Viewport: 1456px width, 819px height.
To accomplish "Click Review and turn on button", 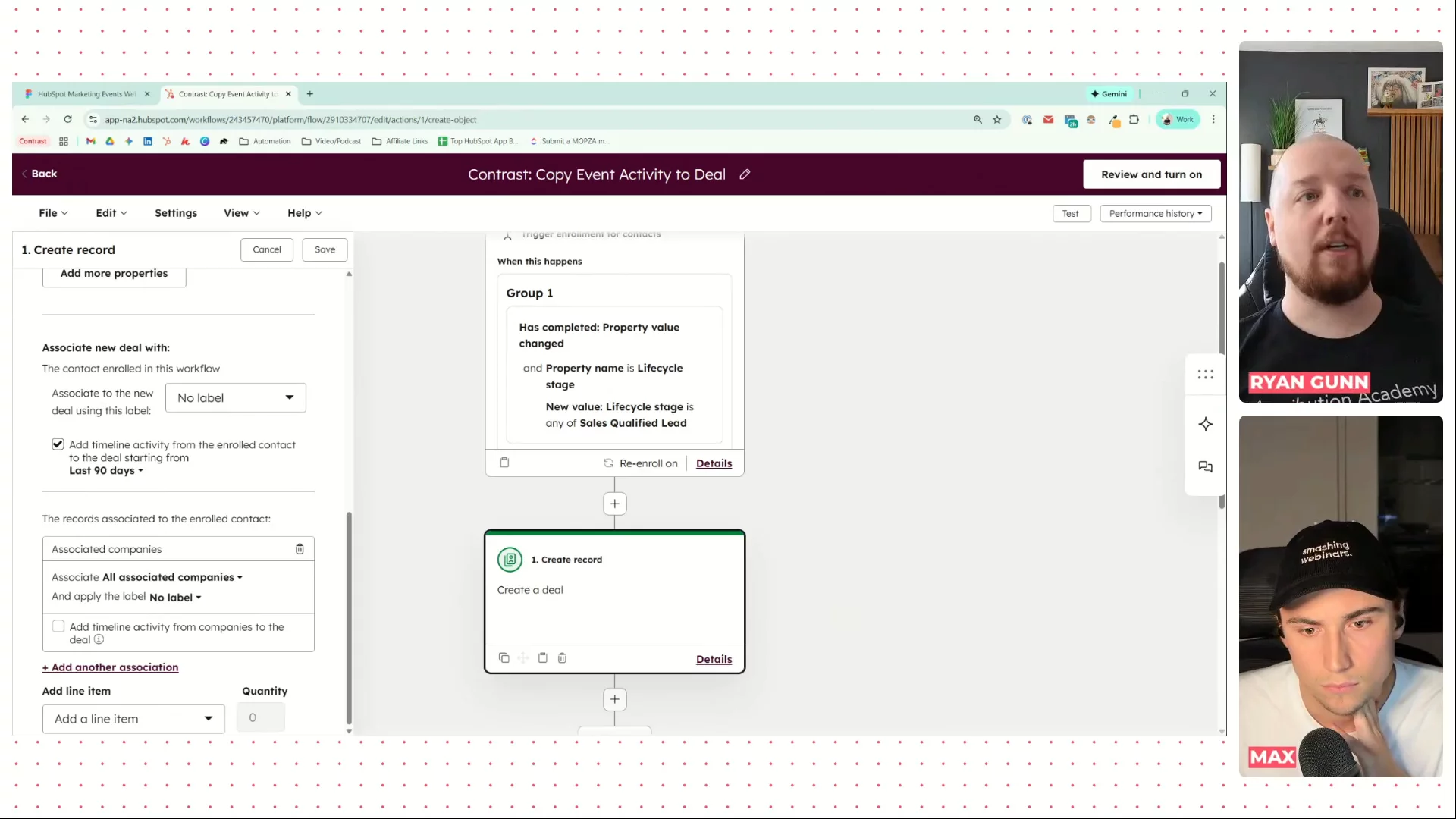I will 1151,174.
